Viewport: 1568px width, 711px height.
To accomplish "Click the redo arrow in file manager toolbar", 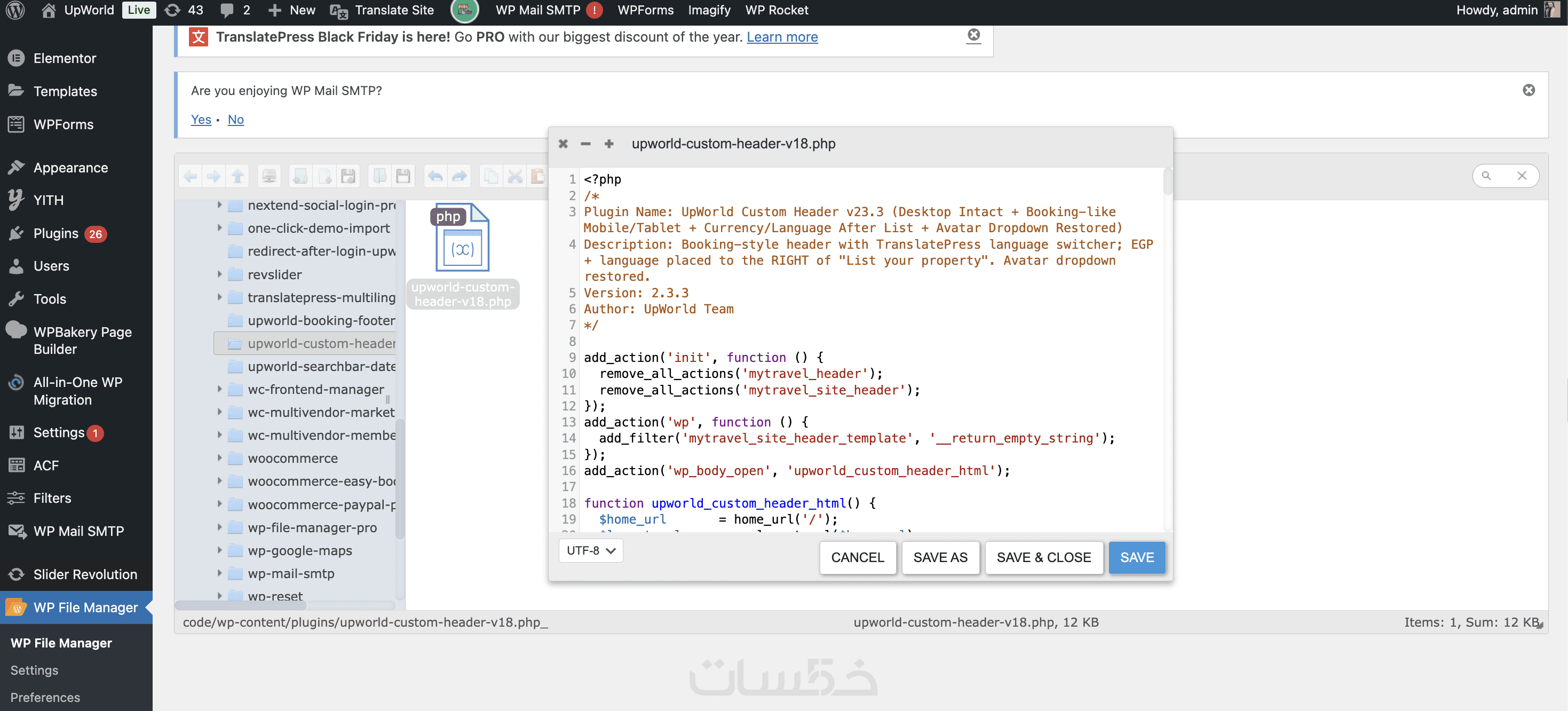I will point(460,177).
